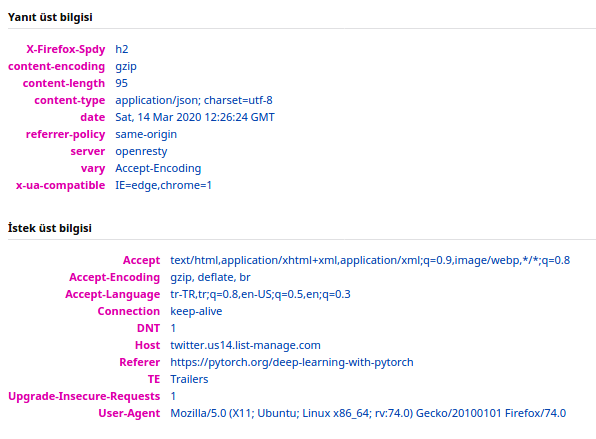Screen dimensions: 596x439
Task: Click the Accept request header name
Action: click(x=141, y=260)
